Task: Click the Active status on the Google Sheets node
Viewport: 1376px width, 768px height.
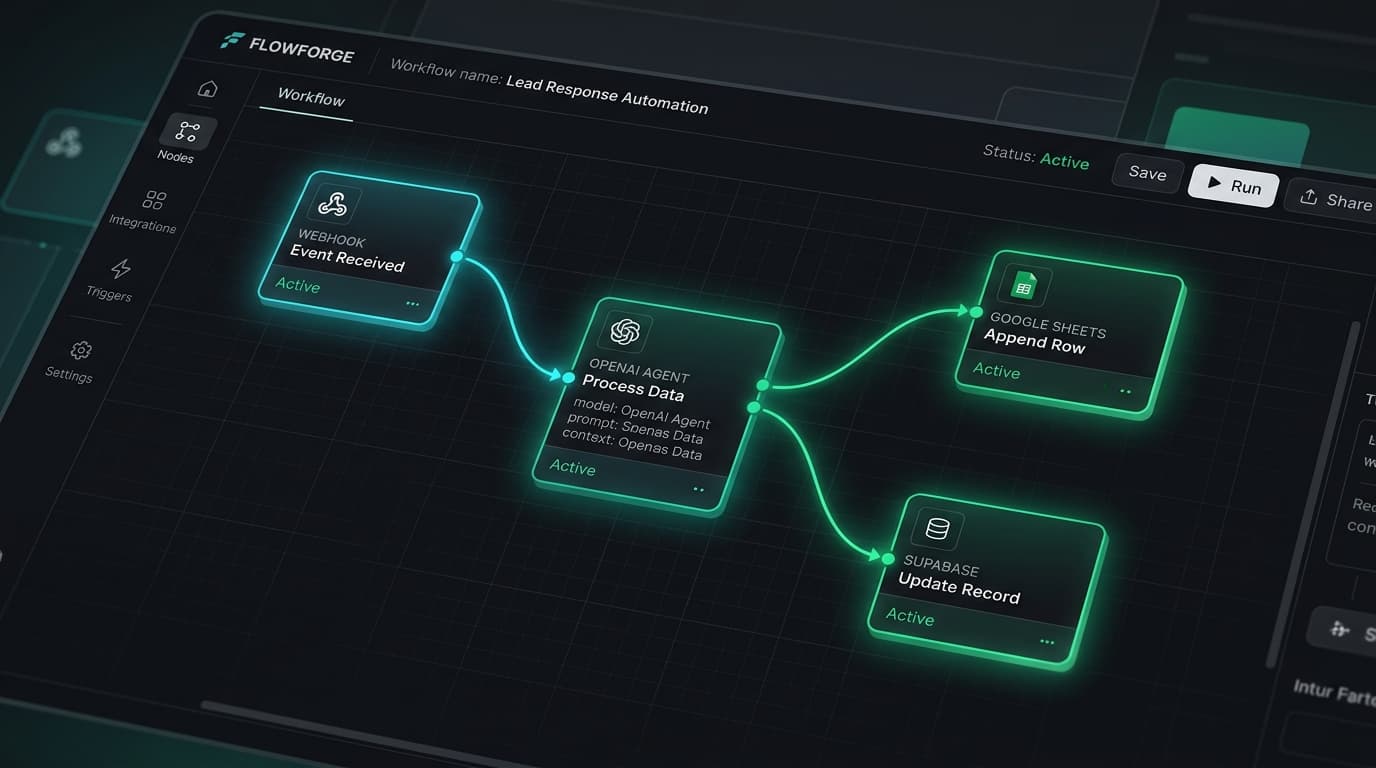Action: click(996, 370)
